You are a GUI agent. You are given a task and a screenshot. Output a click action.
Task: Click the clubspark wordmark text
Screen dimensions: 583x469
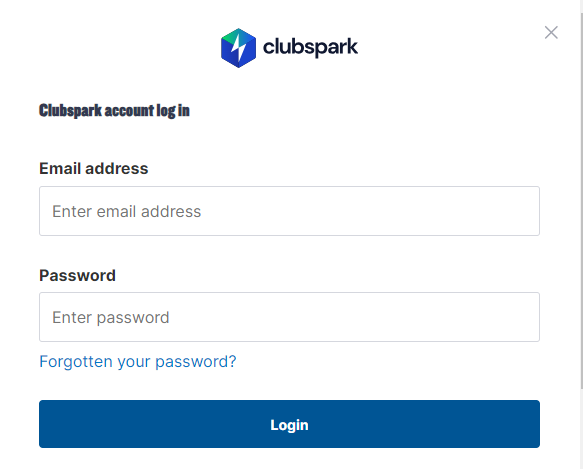click(x=310, y=47)
